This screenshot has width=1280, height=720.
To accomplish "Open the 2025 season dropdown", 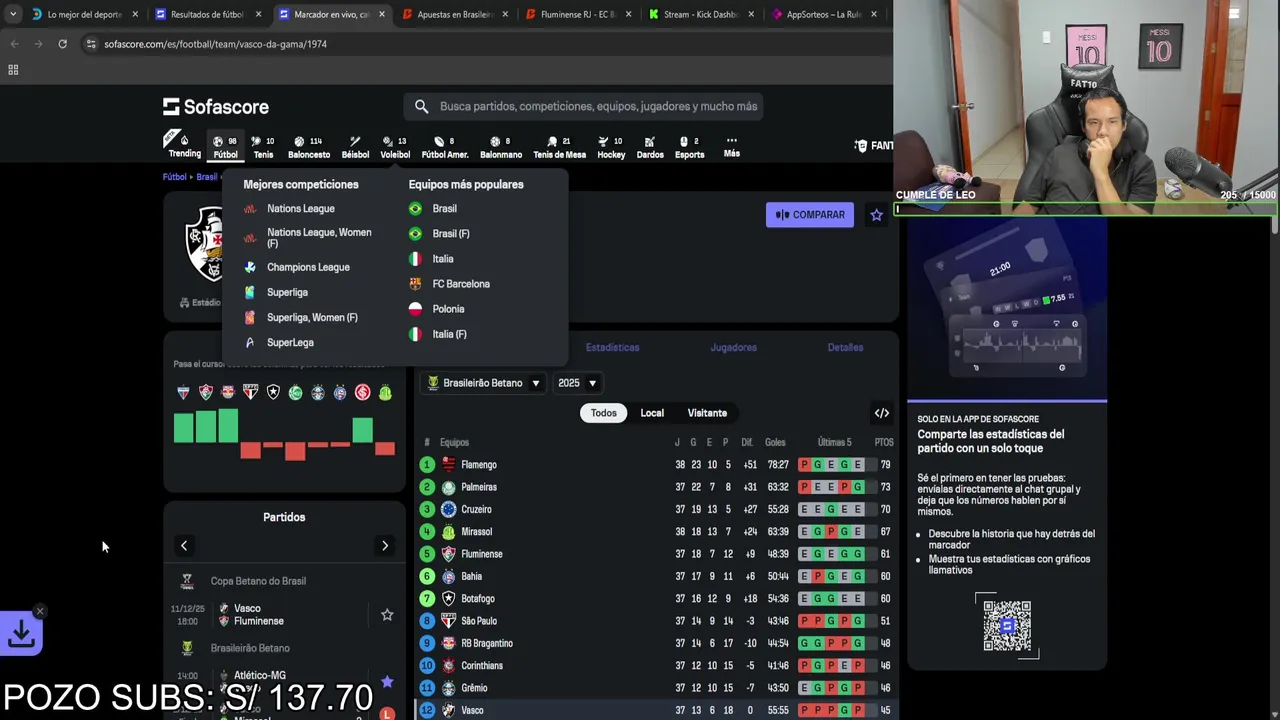I will click(x=577, y=383).
